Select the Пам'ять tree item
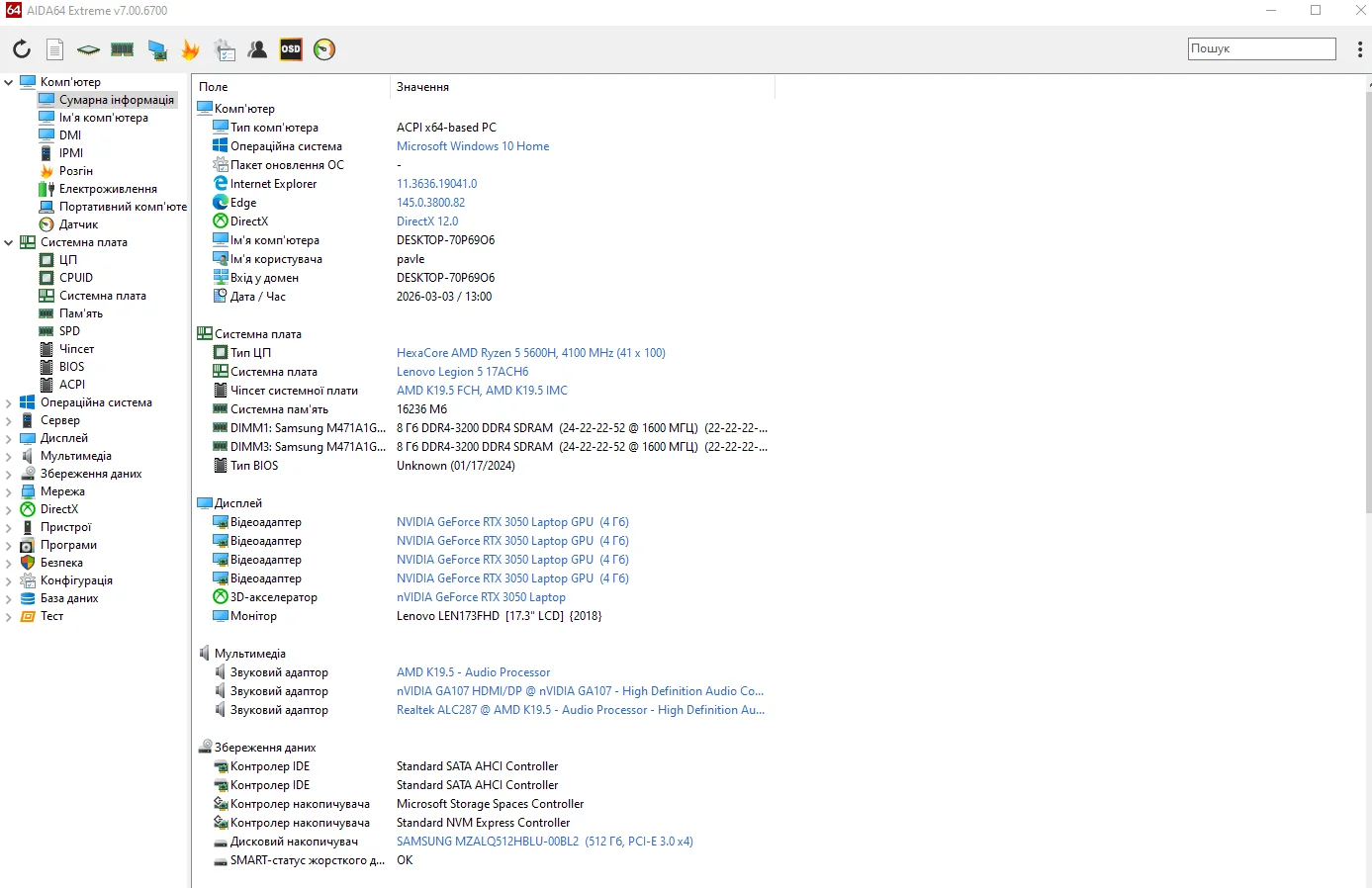This screenshot has width=1372, height=888. point(81,313)
